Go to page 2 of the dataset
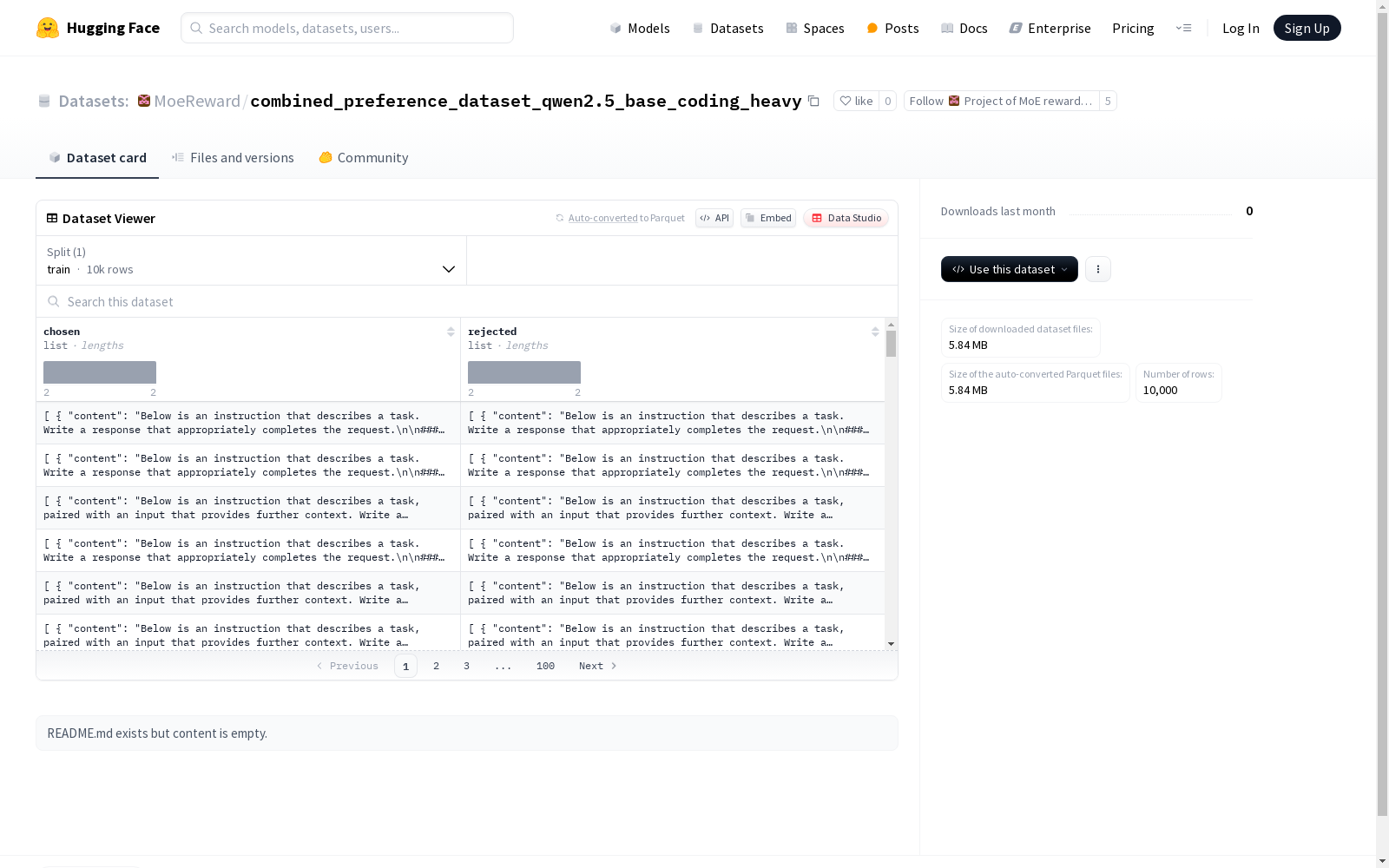Viewport: 1389px width, 868px height. (x=436, y=666)
